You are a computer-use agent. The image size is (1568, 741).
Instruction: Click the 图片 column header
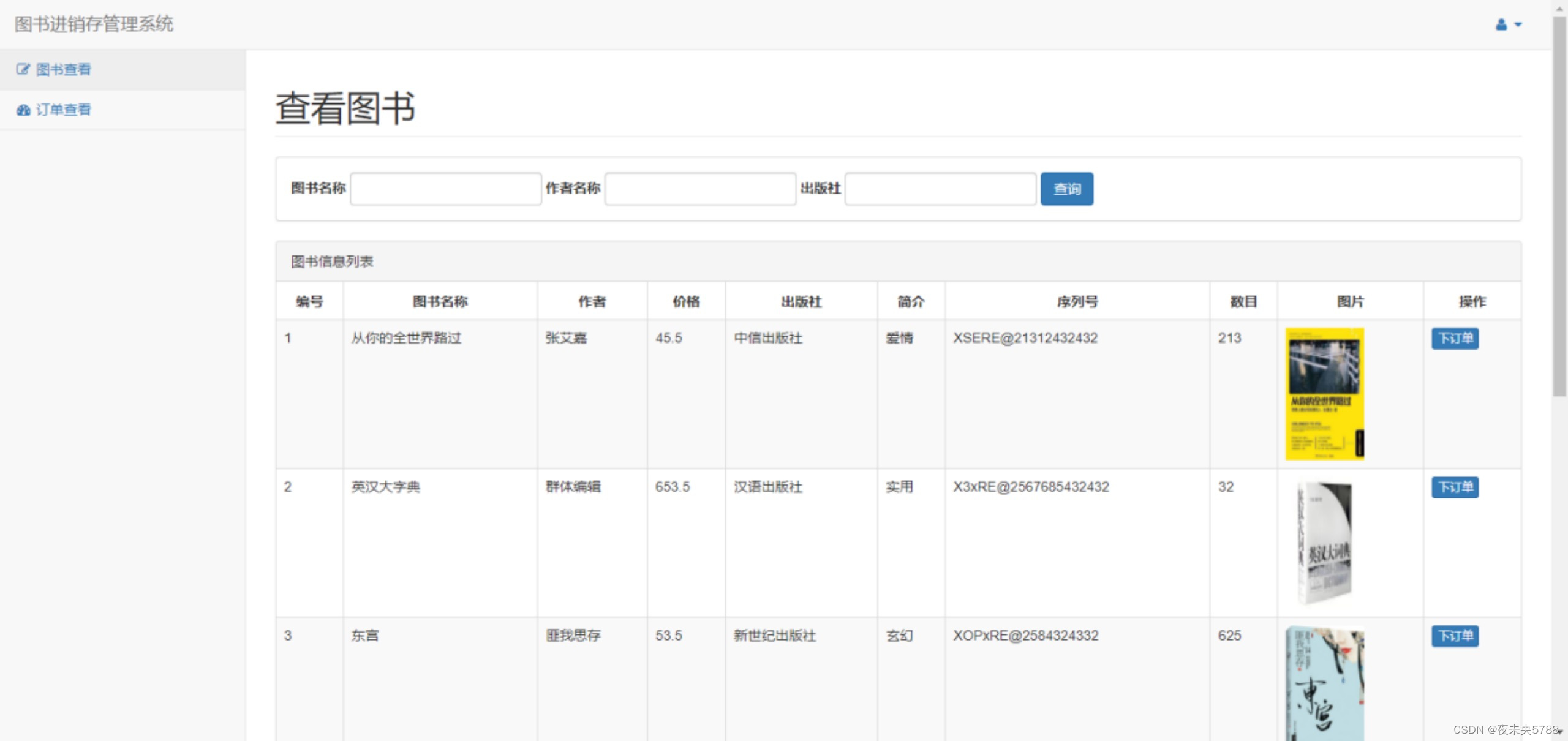[1350, 301]
